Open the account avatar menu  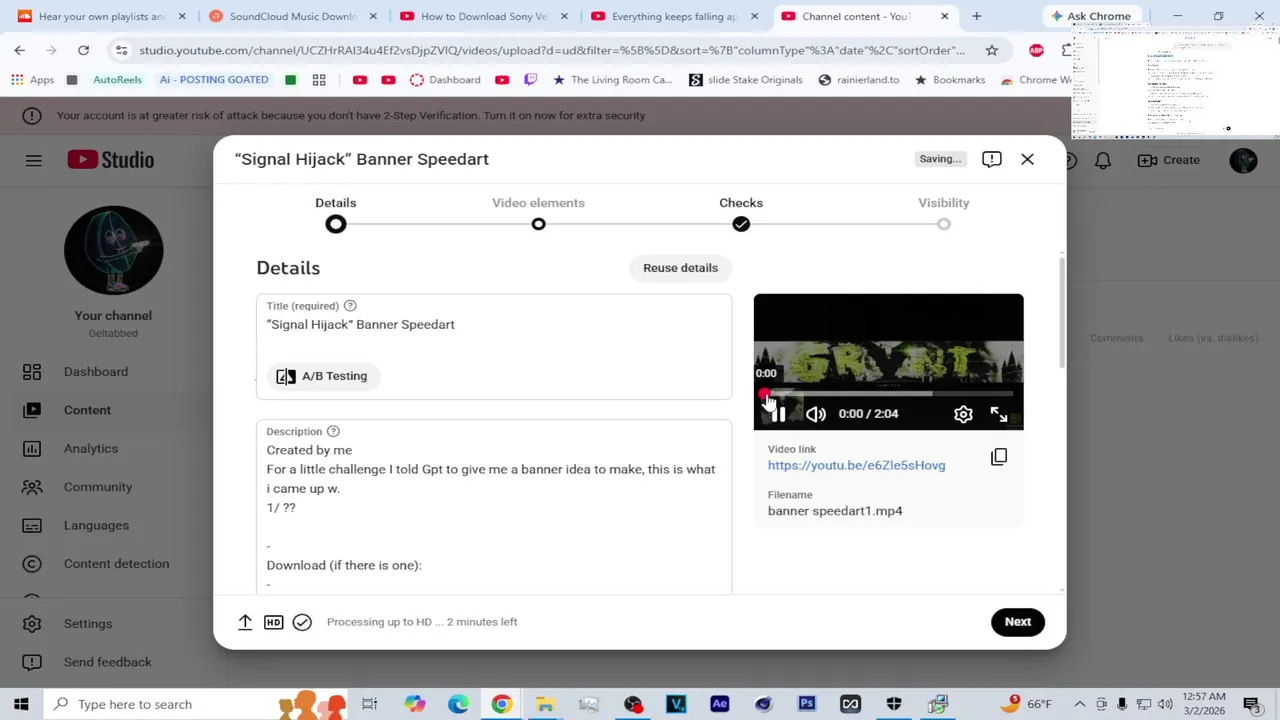pyautogui.click(x=1243, y=160)
